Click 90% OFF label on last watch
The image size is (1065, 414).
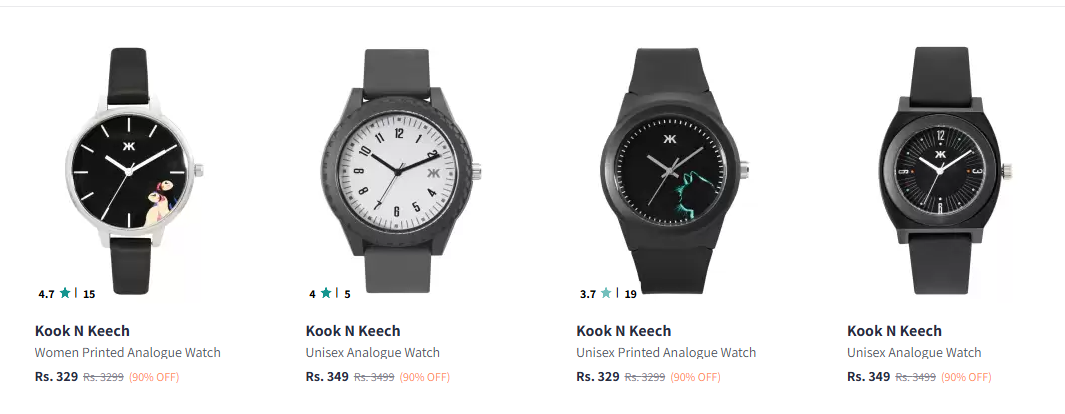pyautogui.click(x=966, y=377)
